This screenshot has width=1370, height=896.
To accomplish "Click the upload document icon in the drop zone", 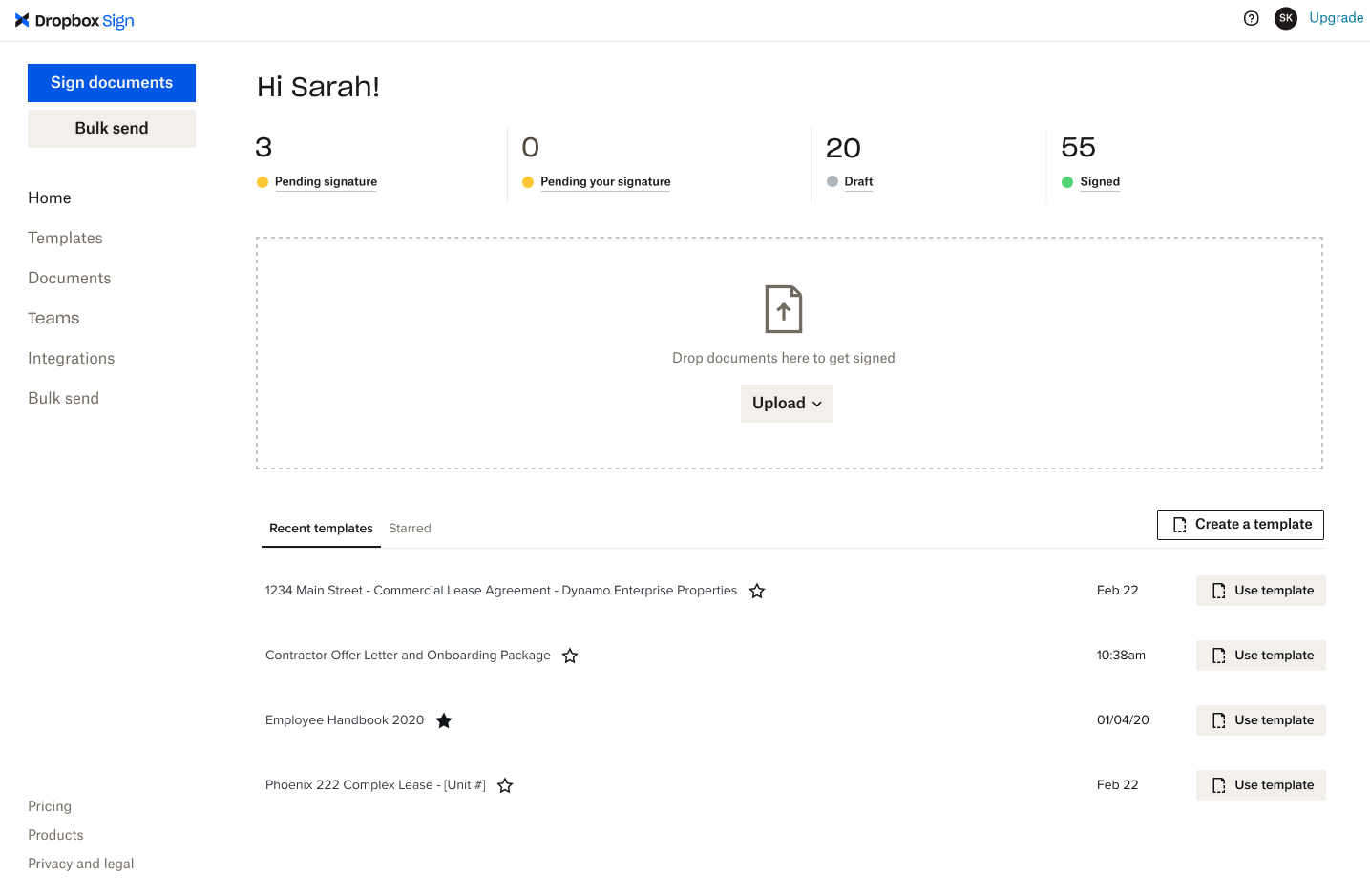I will pos(783,308).
